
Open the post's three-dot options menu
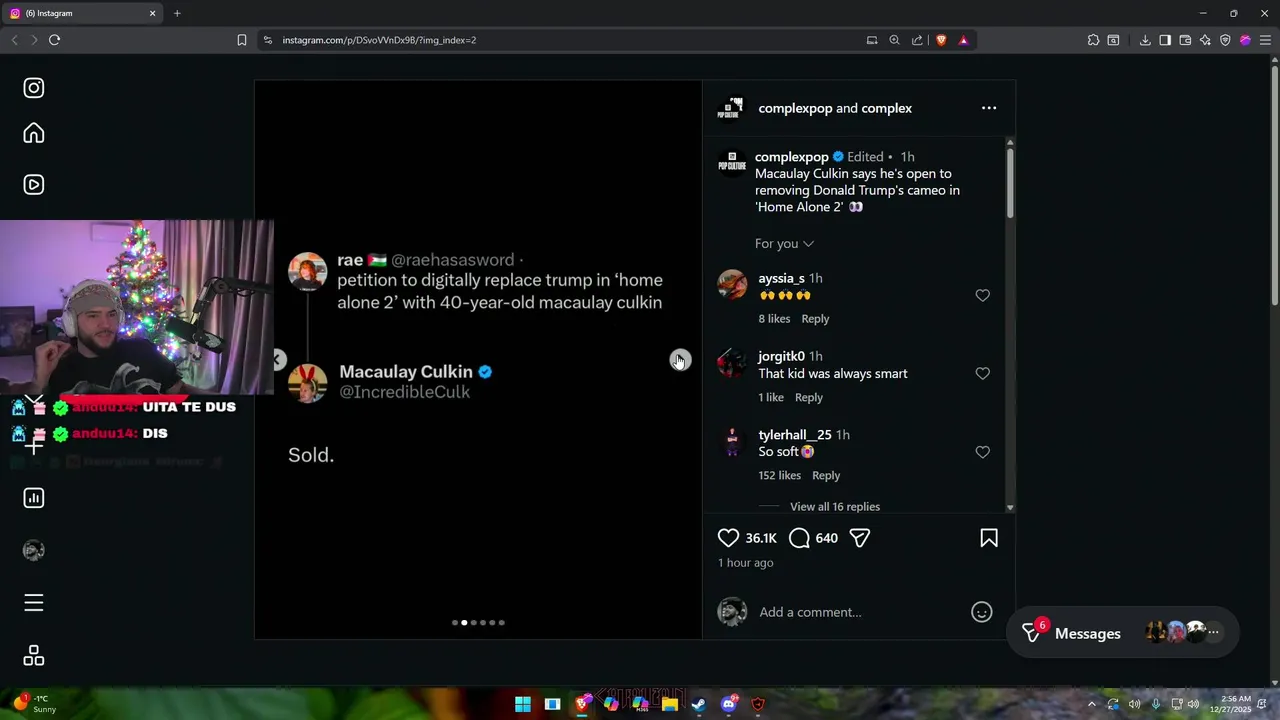[x=989, y=108]
